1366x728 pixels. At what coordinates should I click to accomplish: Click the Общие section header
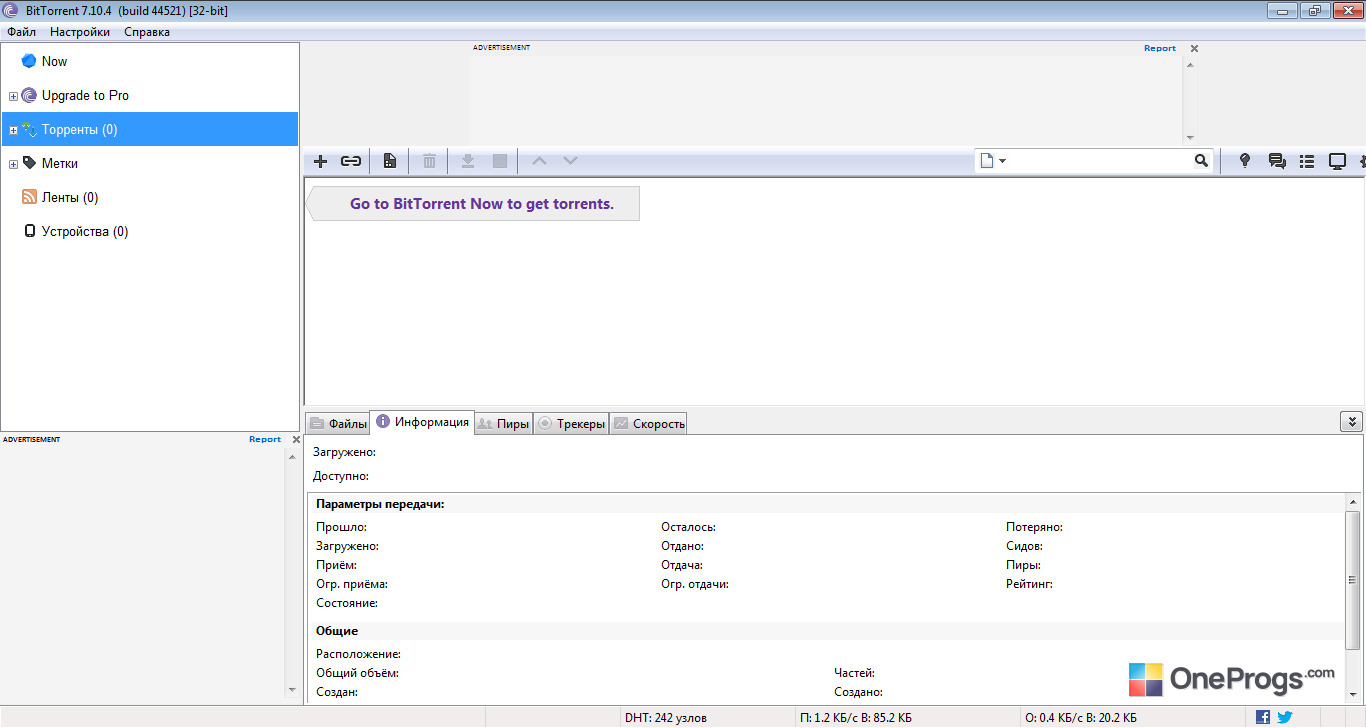tap(337, 631)
